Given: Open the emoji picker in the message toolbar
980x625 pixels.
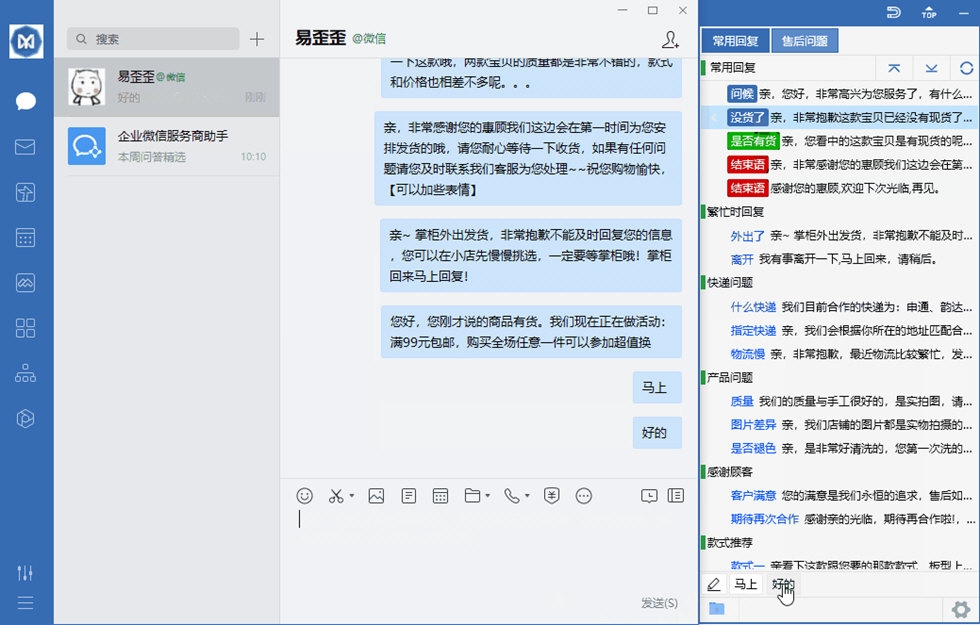Looking at the screenshot, I should tap(303, 495).
